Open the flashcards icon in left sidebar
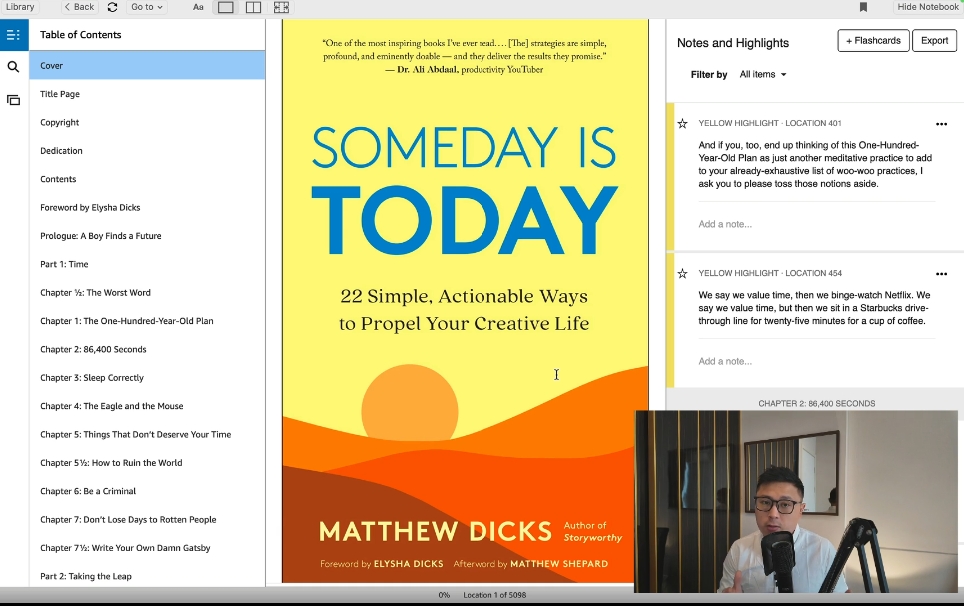 tap(13, 100)
